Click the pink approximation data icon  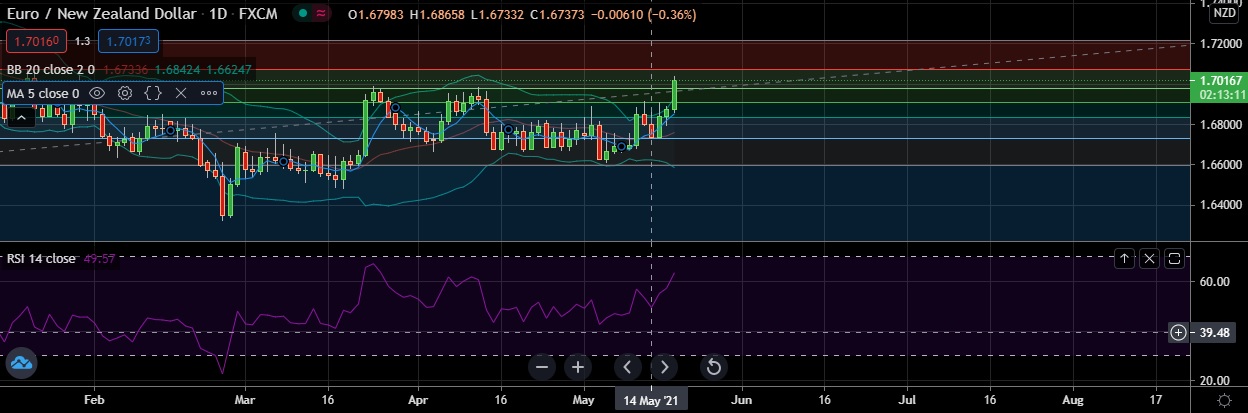[322, 15]
